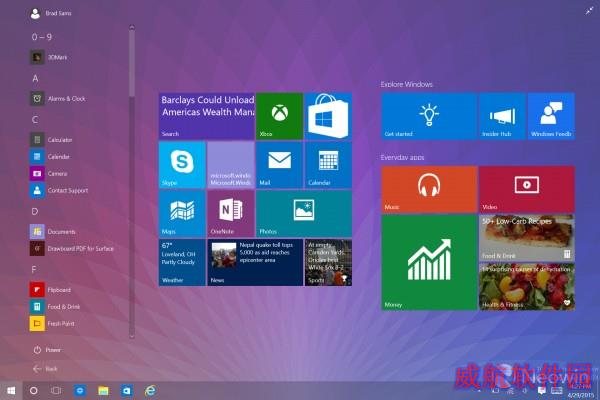Open the Outlook icon on the taskbar

point(126,390)
